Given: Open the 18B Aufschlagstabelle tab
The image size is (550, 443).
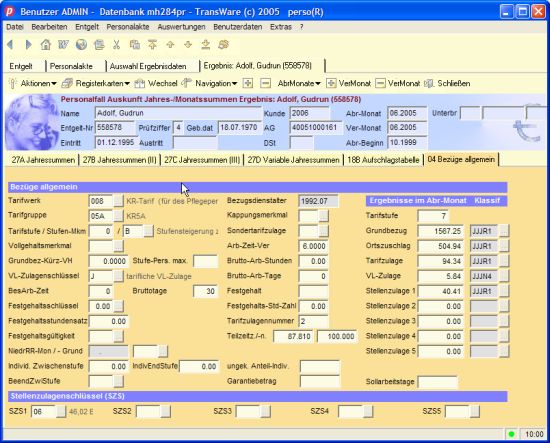Looking at the screenshot, I should click(383, 160).
